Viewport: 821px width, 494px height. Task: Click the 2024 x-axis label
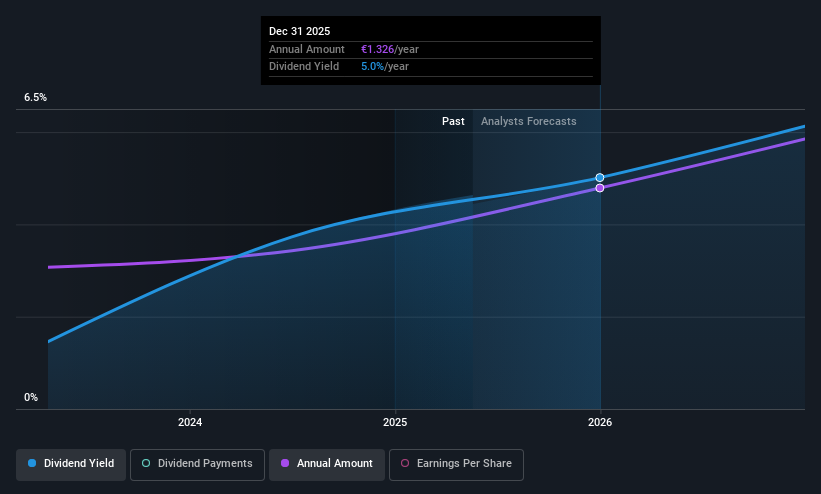(x=190, y=422)
